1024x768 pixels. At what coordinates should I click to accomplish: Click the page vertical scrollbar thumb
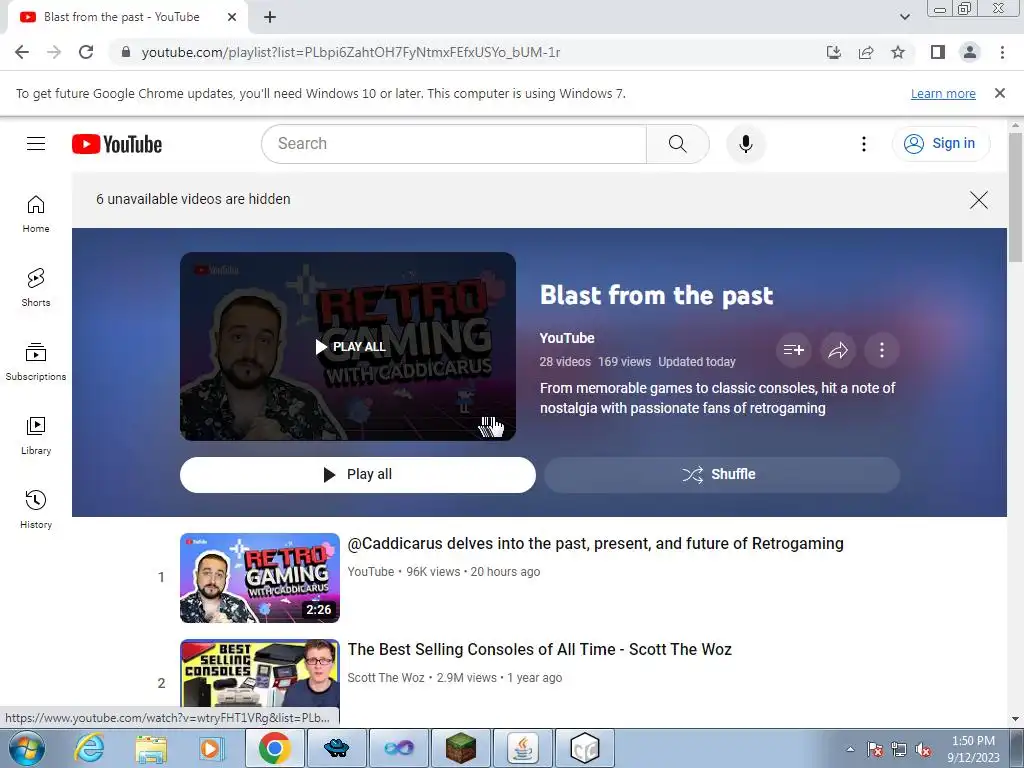click(x=1015, y=196)
